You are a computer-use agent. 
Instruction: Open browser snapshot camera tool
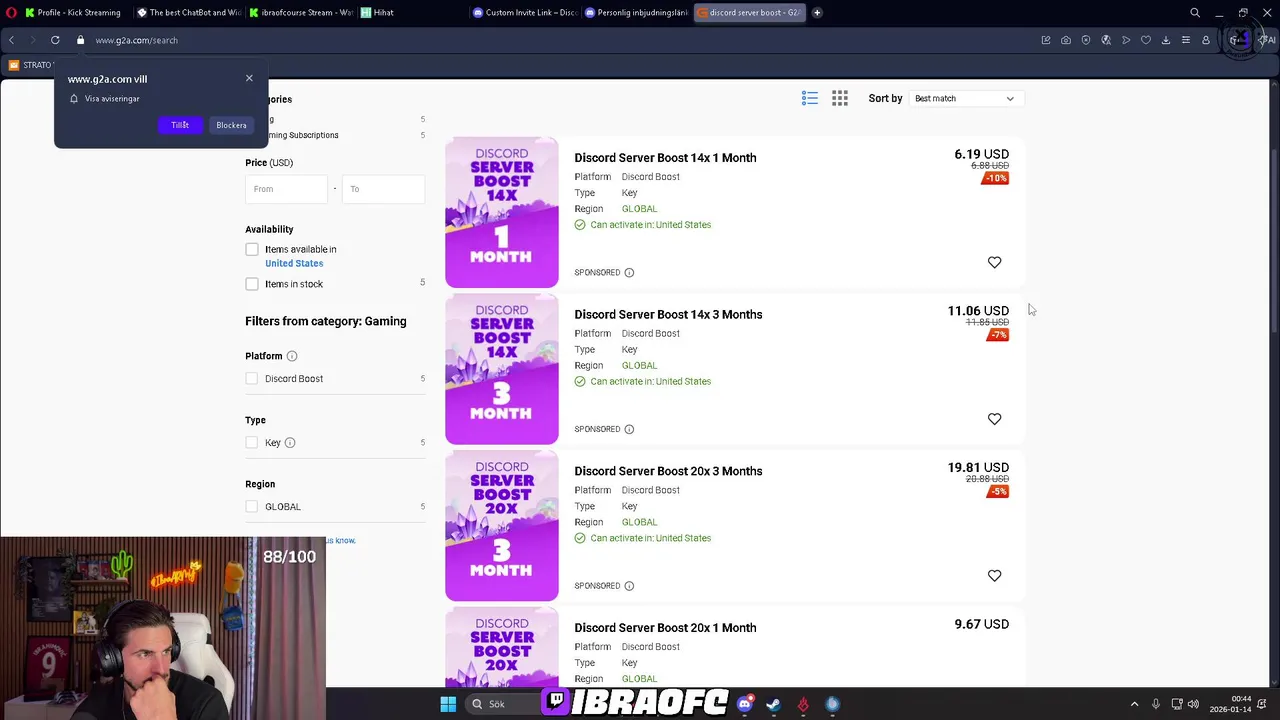tap(1066, 40)
